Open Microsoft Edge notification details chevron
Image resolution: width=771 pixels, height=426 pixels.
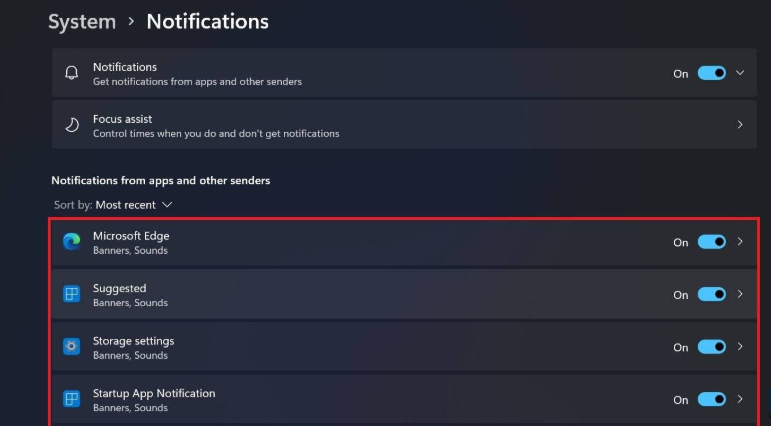coord(740,242)
